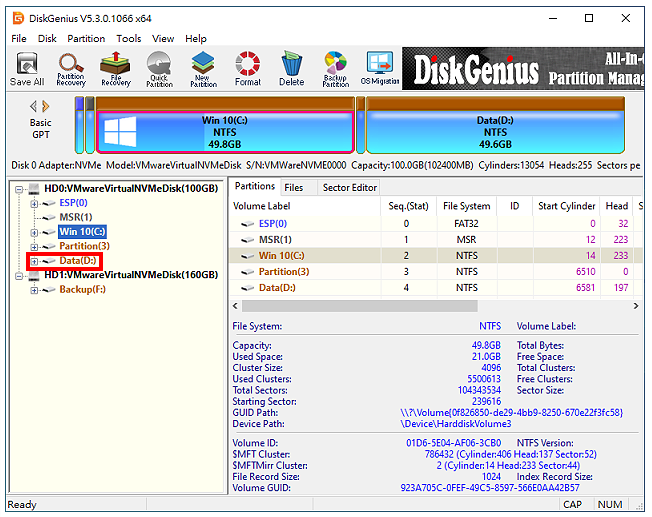Switch to the Sector Editor tab

[x=350, y=188]
